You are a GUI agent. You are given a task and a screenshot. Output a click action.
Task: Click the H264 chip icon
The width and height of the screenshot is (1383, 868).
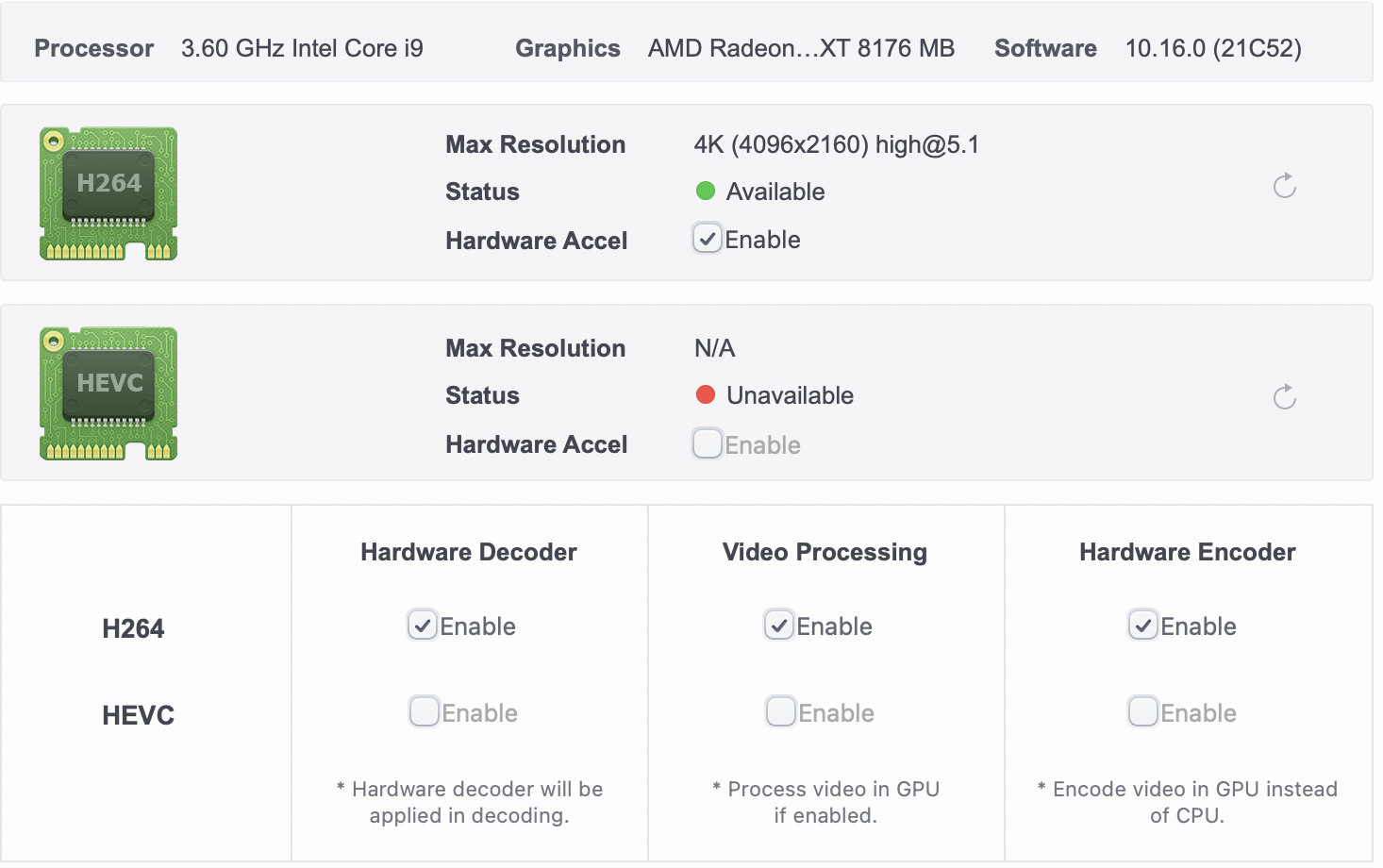pyautogui.click(x=108, y=193)
